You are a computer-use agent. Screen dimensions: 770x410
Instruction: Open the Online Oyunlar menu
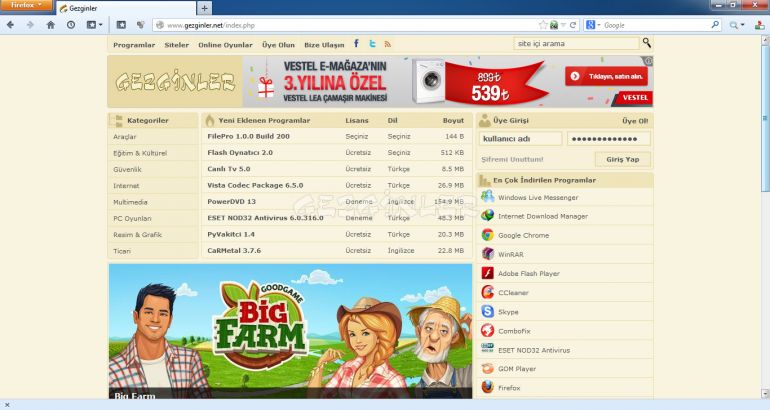(x=225, y=45)
